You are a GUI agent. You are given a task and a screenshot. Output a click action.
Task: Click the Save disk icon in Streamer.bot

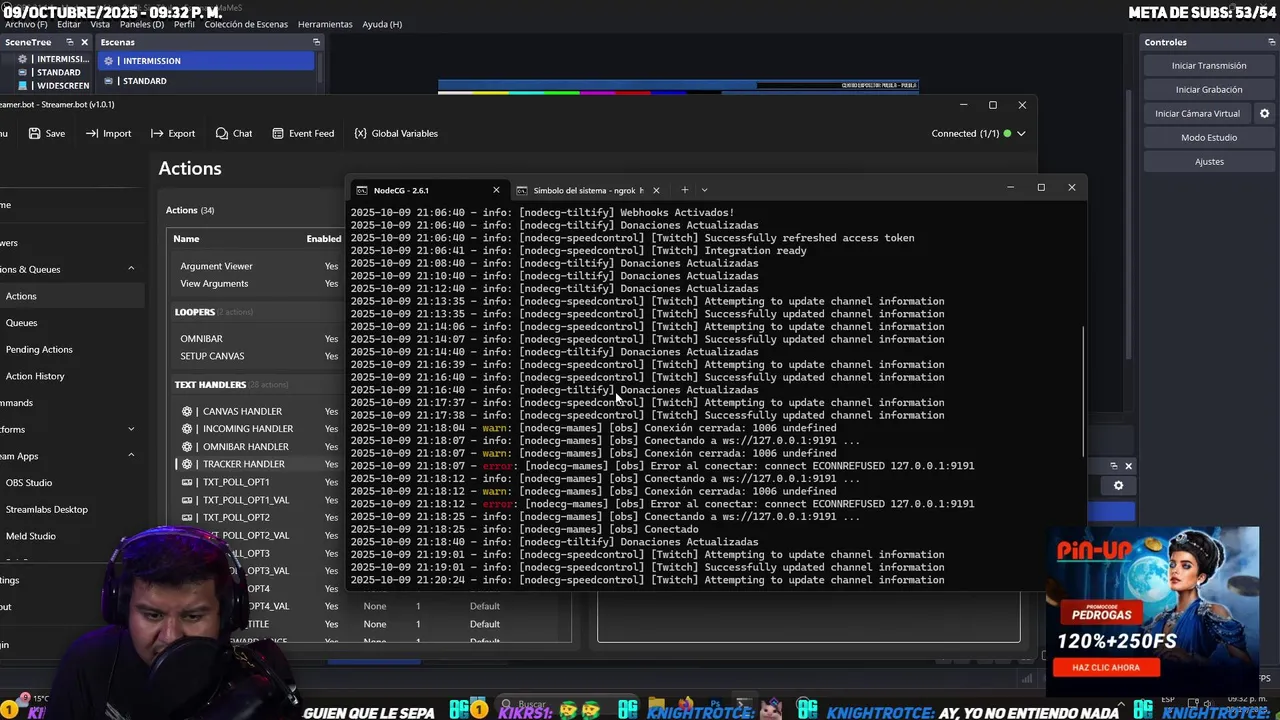pos(34,133)
